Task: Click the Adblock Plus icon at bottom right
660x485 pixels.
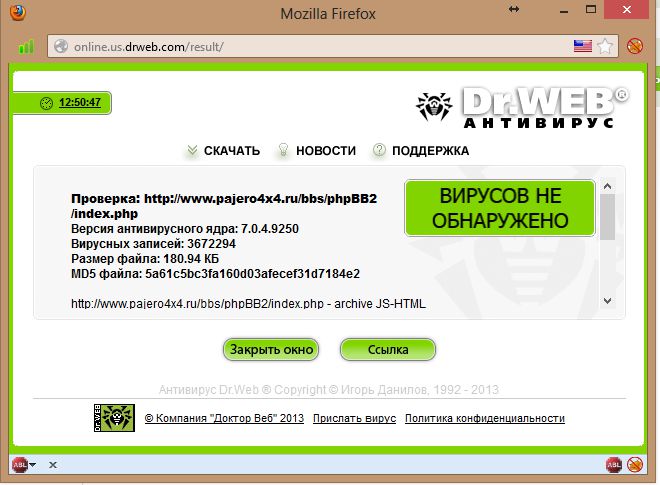Action: click(614, 465)
